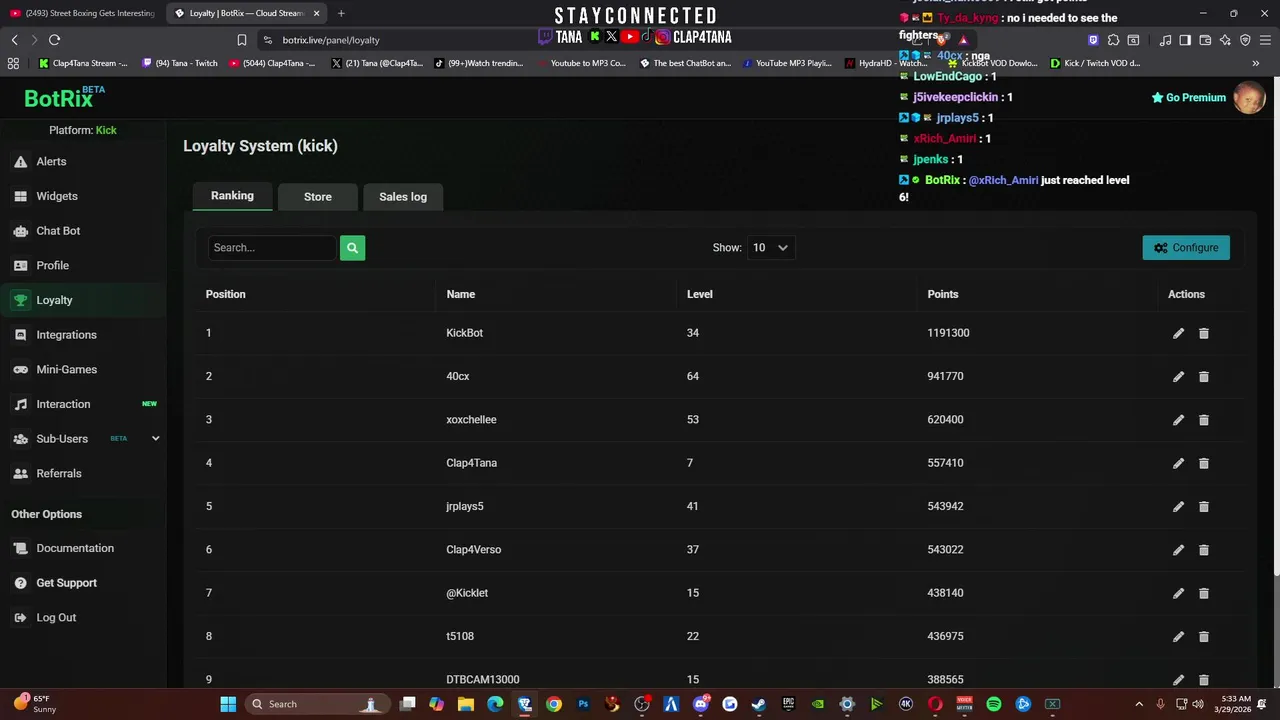
Task: Open Mini-Games in the sidebar
Action: 66,370
